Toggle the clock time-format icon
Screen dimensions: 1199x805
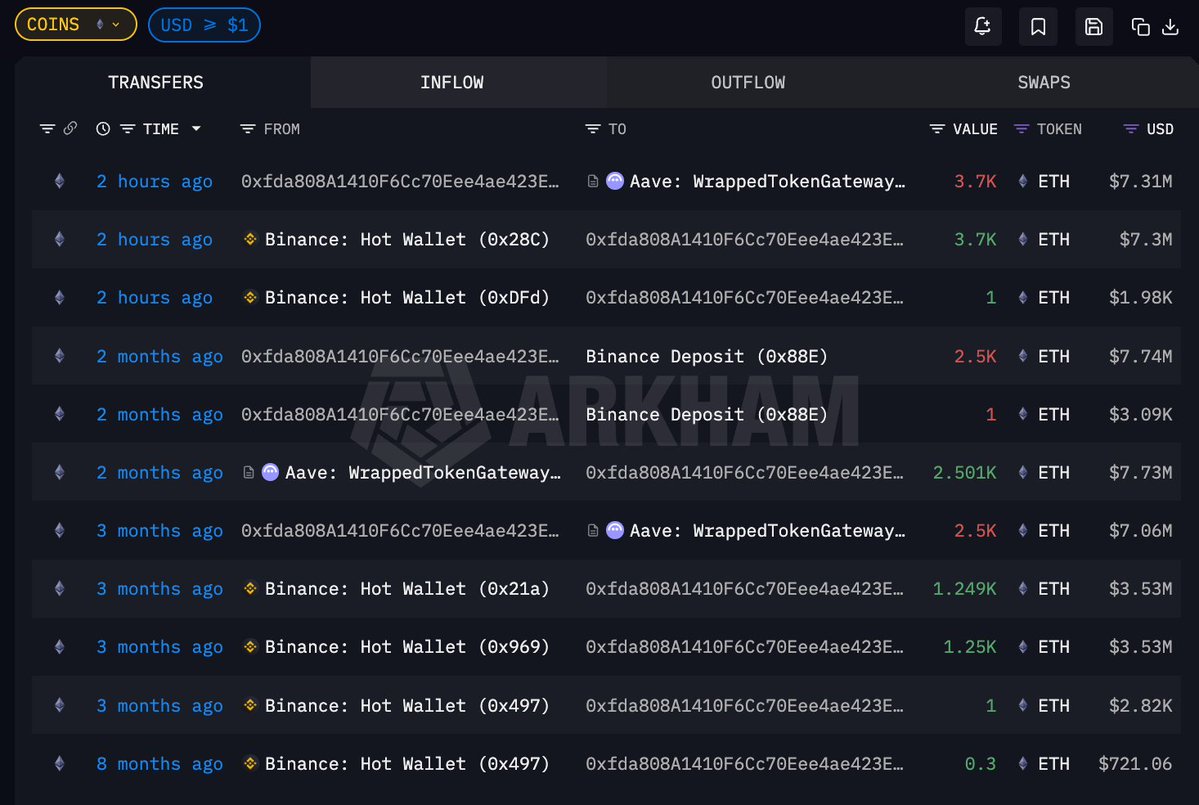pyautogui.click(x=102, y=128)
